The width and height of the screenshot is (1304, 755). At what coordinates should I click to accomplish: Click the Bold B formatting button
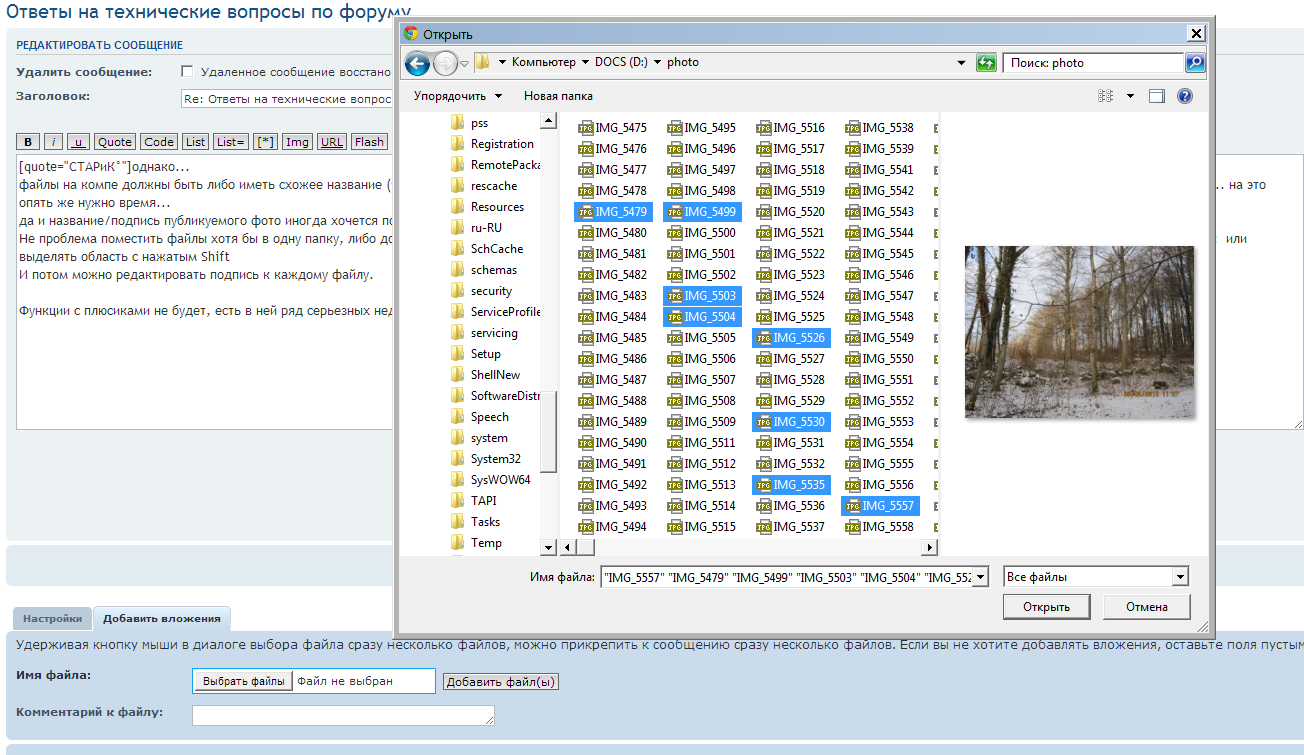29,142
